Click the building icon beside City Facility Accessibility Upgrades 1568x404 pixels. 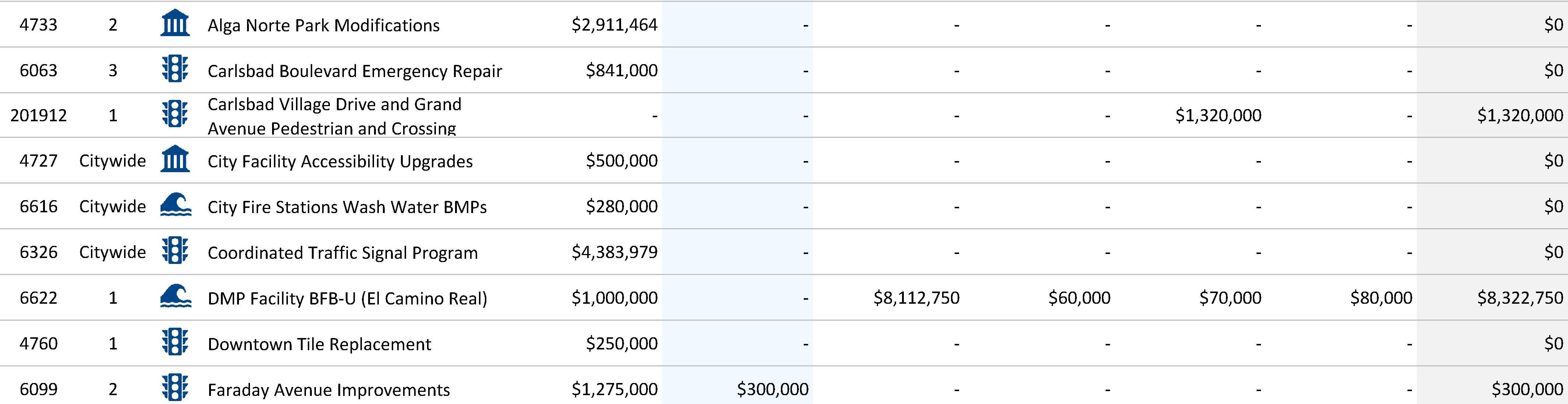pos(175,160)
